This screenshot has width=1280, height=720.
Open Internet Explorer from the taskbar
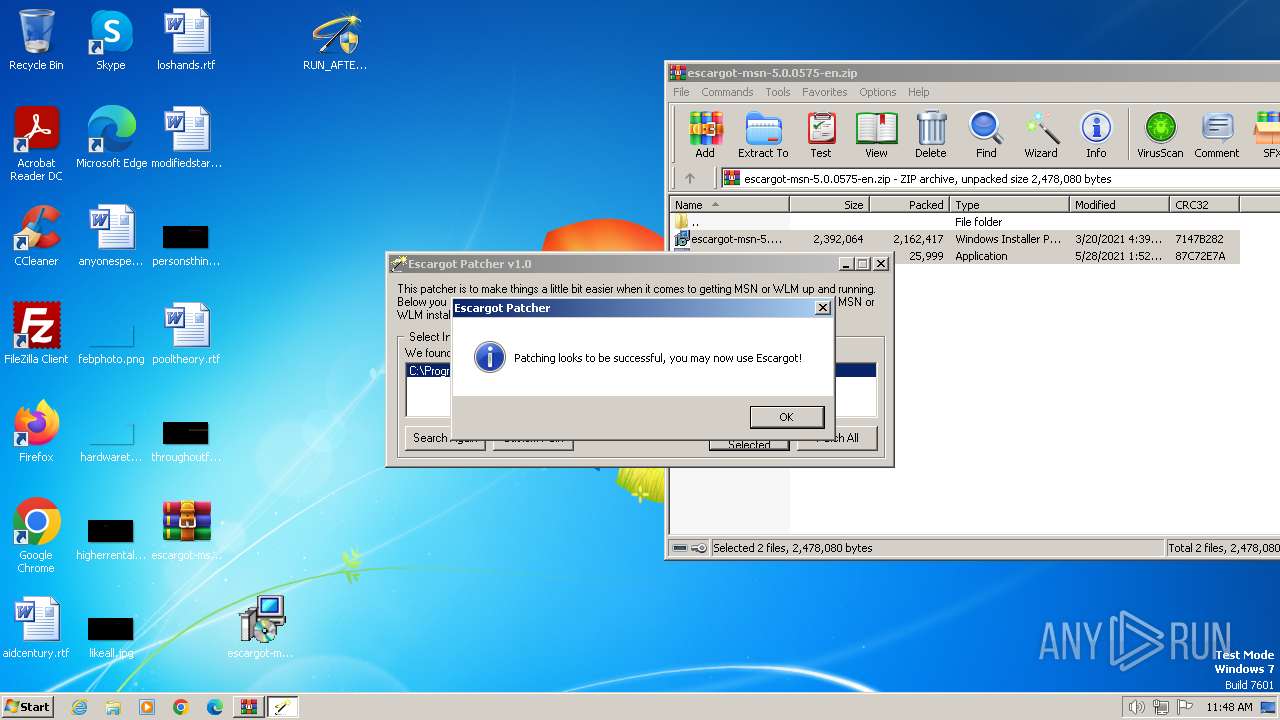tap(79, 707)
